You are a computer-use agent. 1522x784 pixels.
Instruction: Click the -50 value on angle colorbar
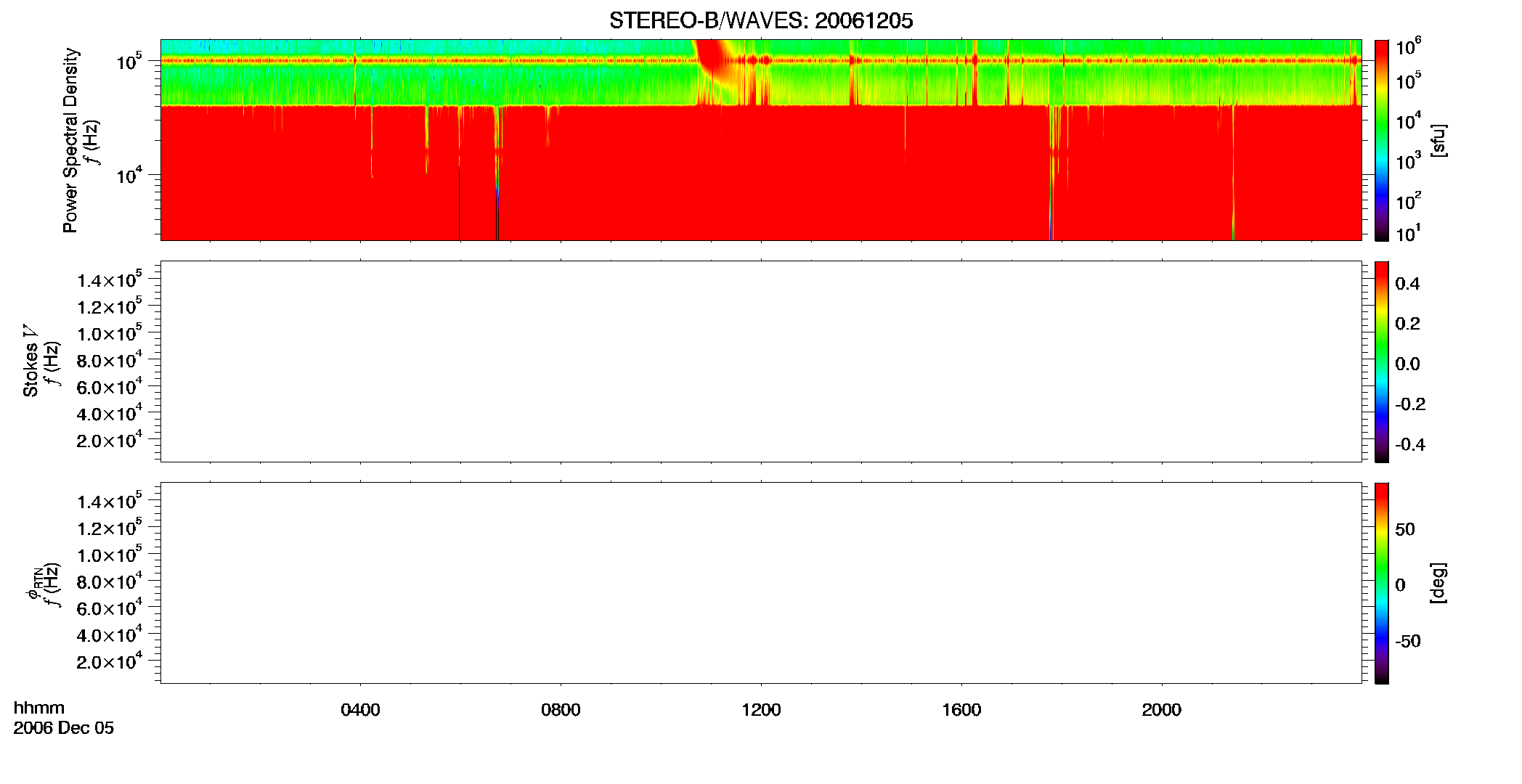(1408, 642)
